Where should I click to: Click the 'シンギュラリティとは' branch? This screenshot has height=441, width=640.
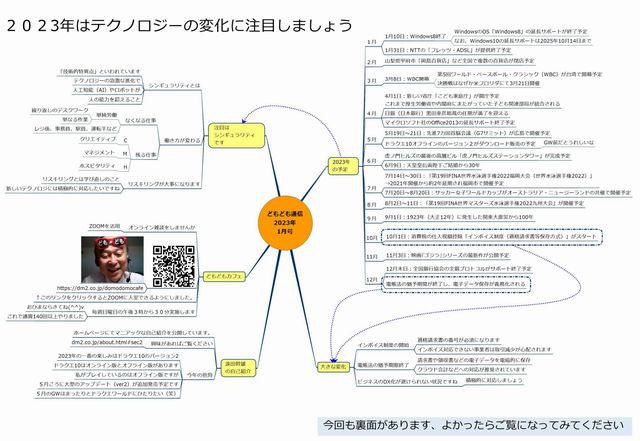(174, 86)
